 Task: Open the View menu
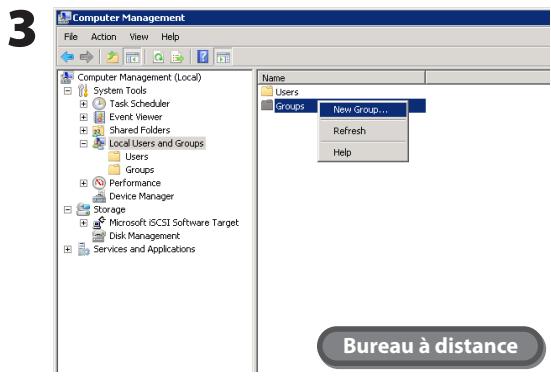[x=139, y=37]
